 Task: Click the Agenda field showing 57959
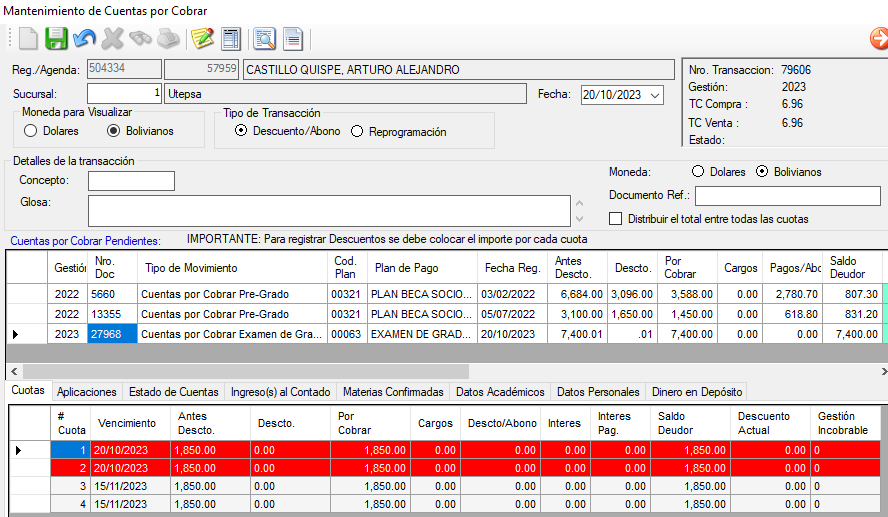[202, 69]
